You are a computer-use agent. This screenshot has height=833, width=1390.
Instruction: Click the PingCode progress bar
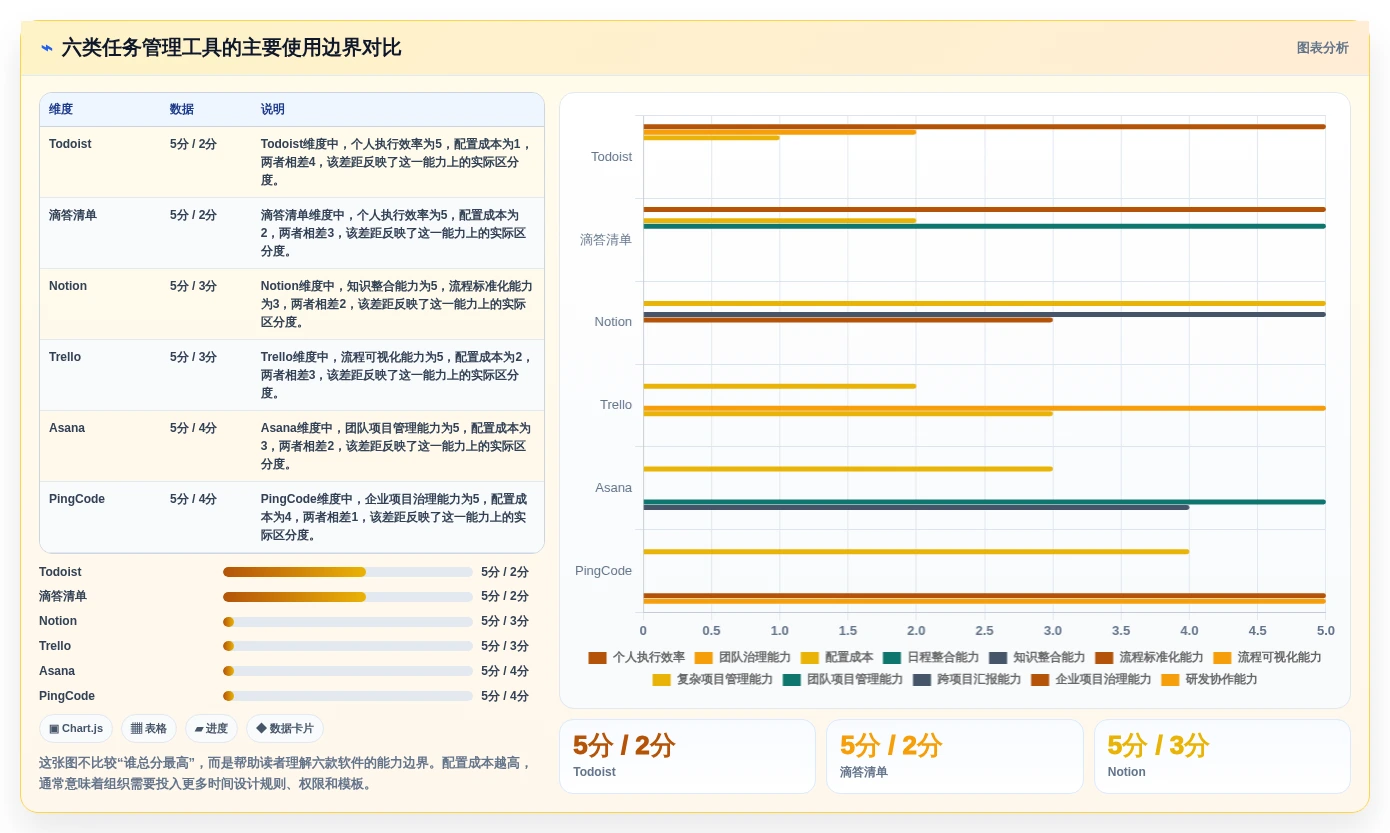pos(348,696)
